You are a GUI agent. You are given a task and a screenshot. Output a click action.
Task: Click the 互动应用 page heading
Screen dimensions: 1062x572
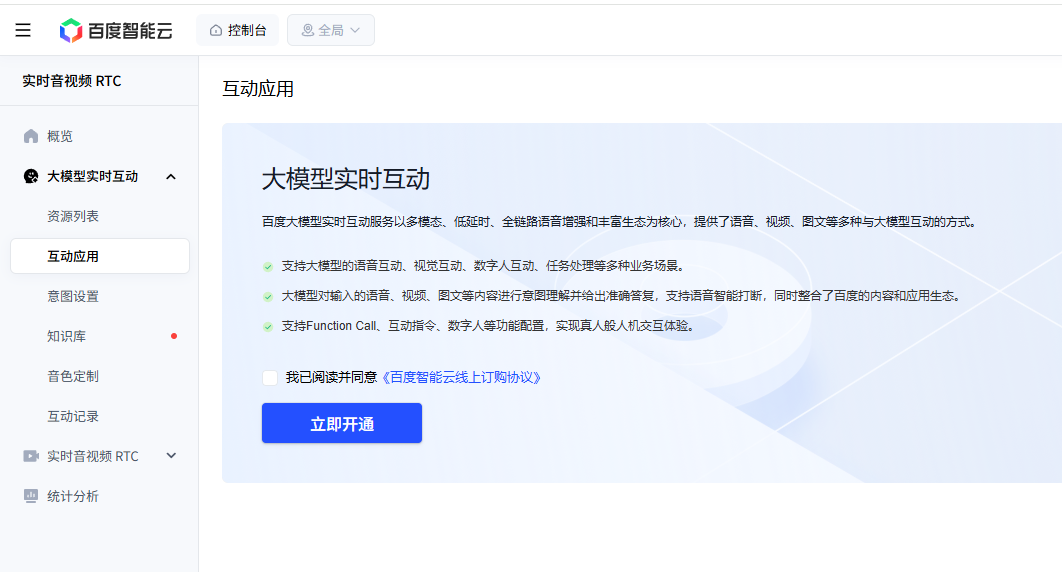tap(258, 89)
